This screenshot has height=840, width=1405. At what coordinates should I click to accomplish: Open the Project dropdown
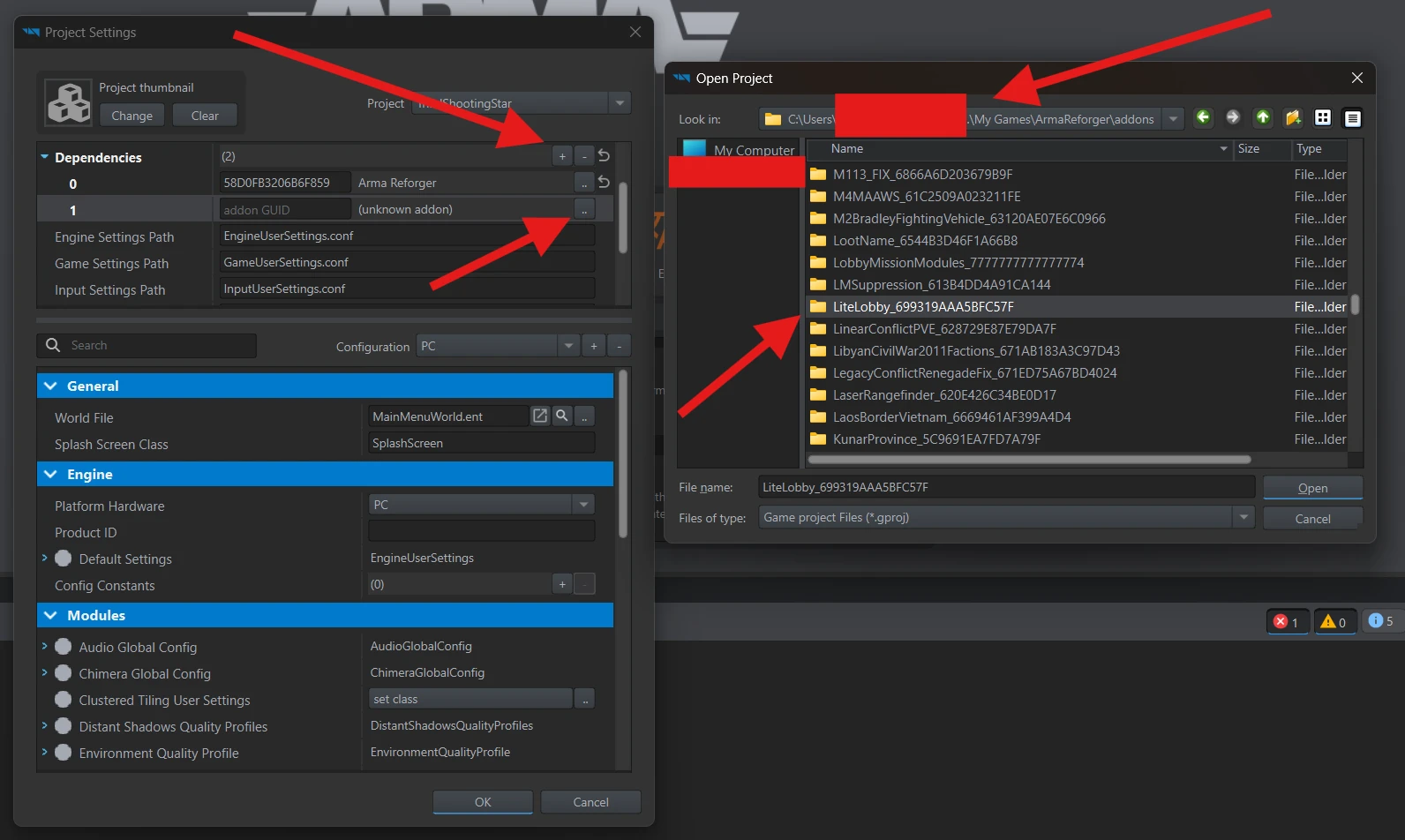pyautogui.click(x=620, y=103)
